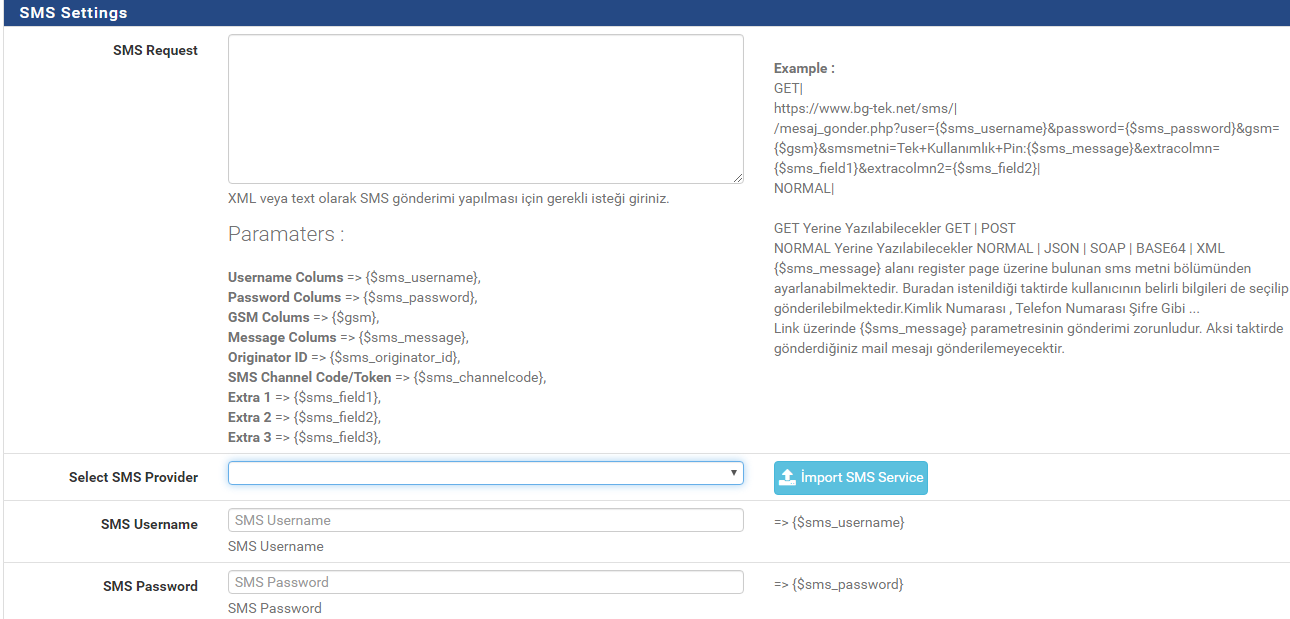Viewport: 1290px width, 619px height.
Task: Click the line starting with /mesaj_gonder.php?user=
Action: pyautogui.click(x=1027, y=128)
